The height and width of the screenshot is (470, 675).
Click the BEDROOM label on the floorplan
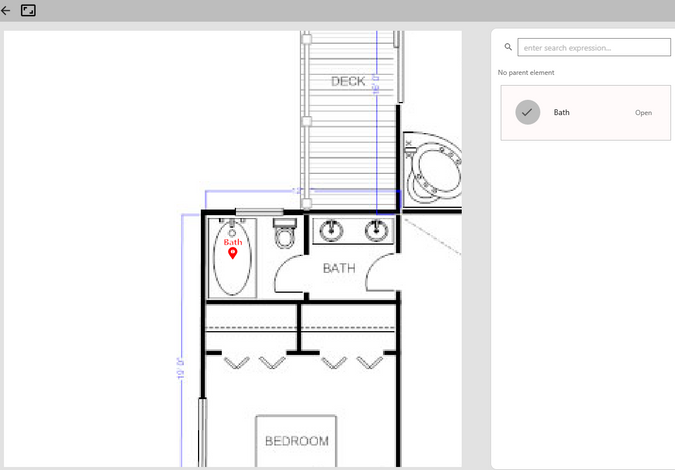tap(297, 441)
